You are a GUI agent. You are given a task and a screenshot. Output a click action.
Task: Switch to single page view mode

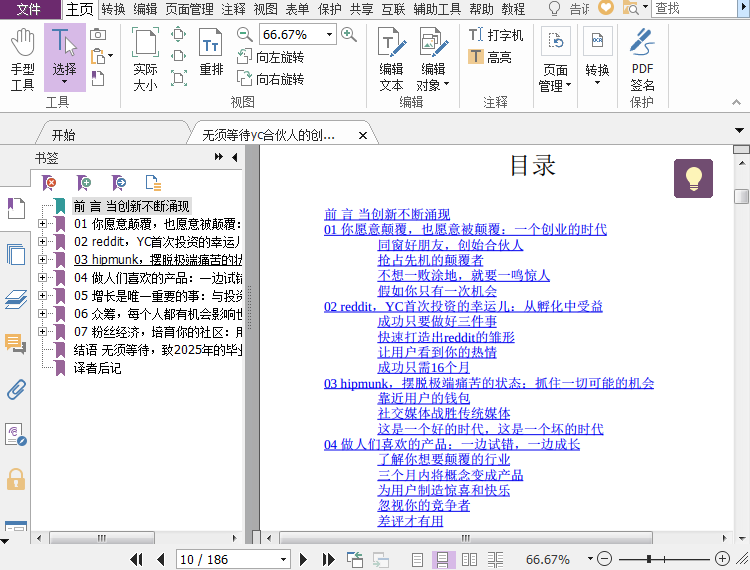coord(417,559)
